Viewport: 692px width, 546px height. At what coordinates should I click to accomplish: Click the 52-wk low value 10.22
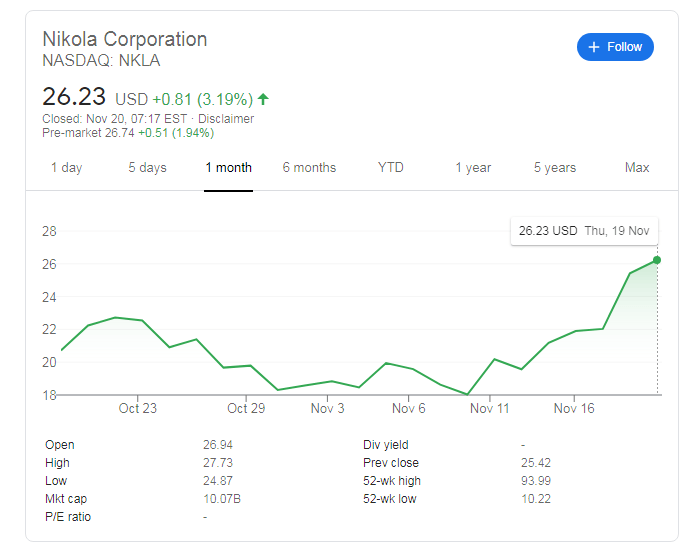pyautogui.click(x=536, y=499)
